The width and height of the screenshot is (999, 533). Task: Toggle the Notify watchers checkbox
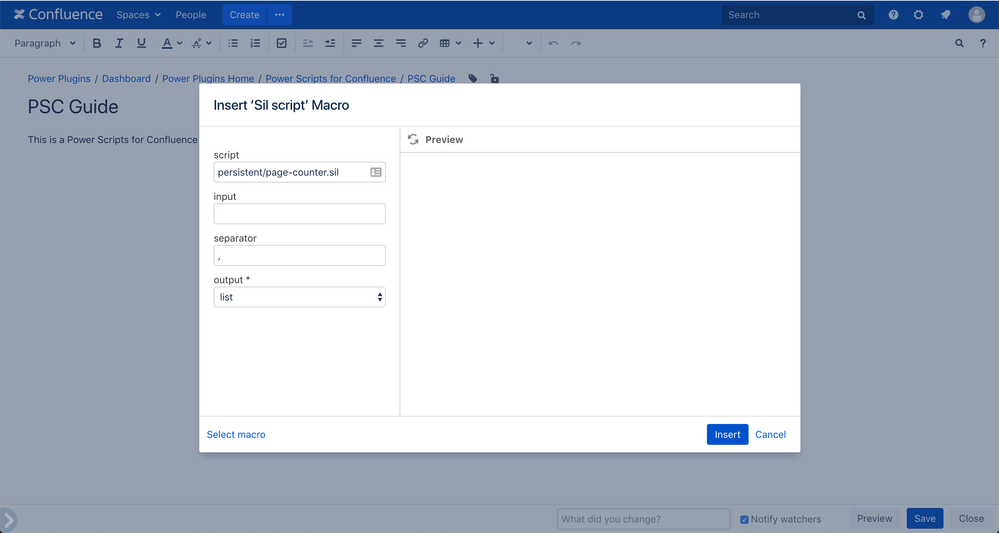[x=744, y=520]
